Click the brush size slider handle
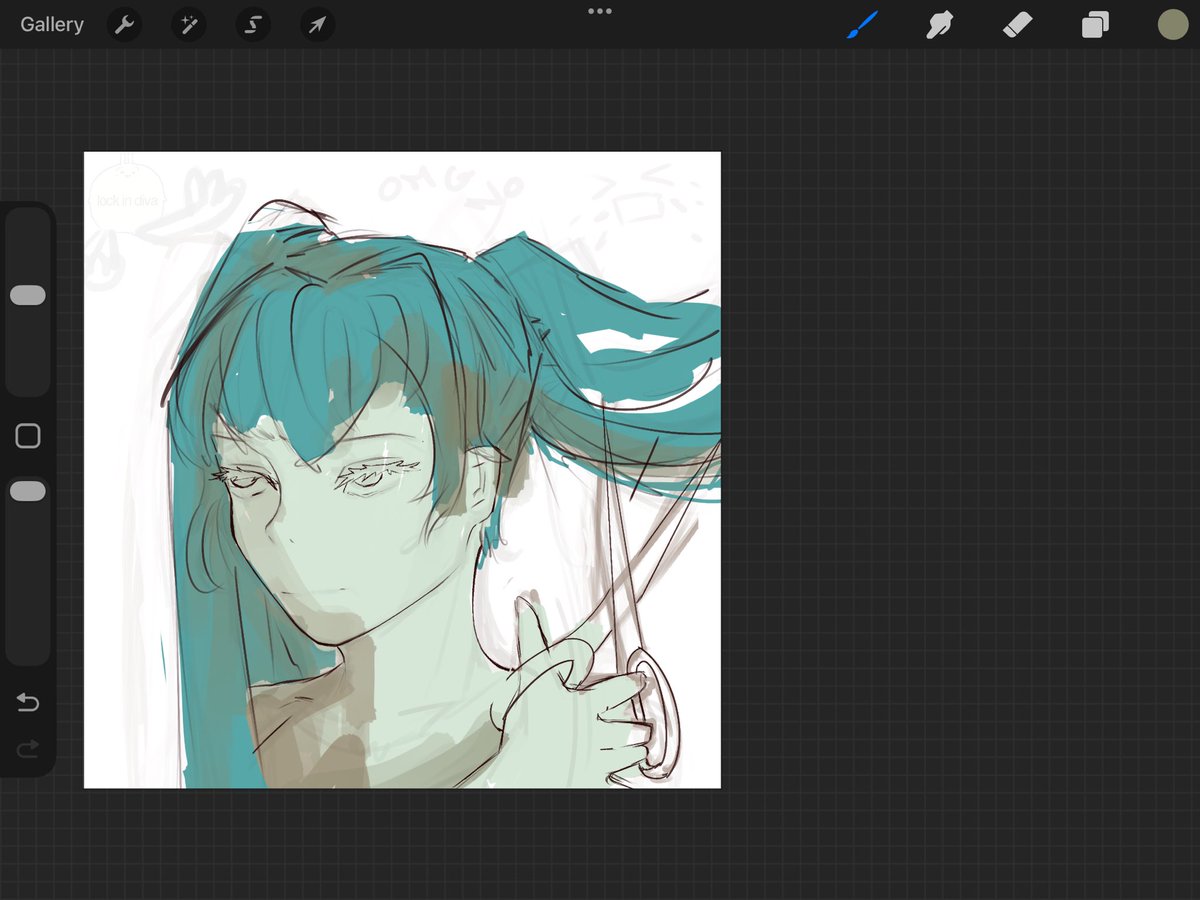The image size is (1200, 900). click(28, 295)
